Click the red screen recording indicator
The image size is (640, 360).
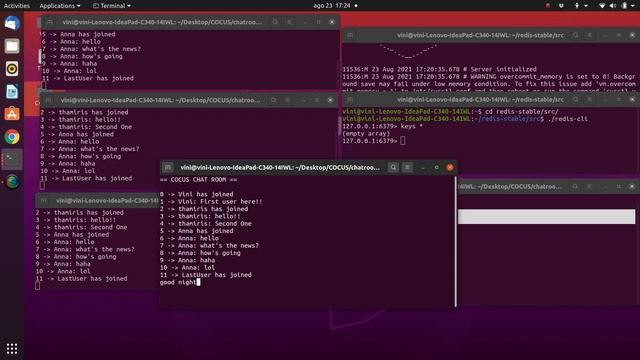click(548, 6)
